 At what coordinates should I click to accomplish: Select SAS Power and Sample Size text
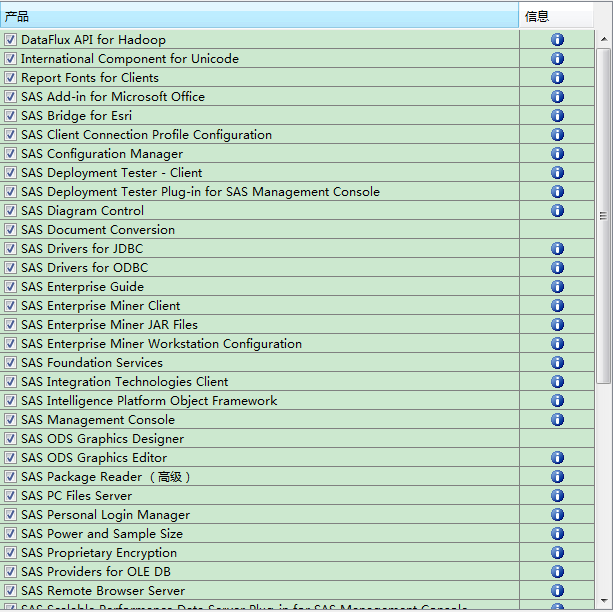pos(102,534)
